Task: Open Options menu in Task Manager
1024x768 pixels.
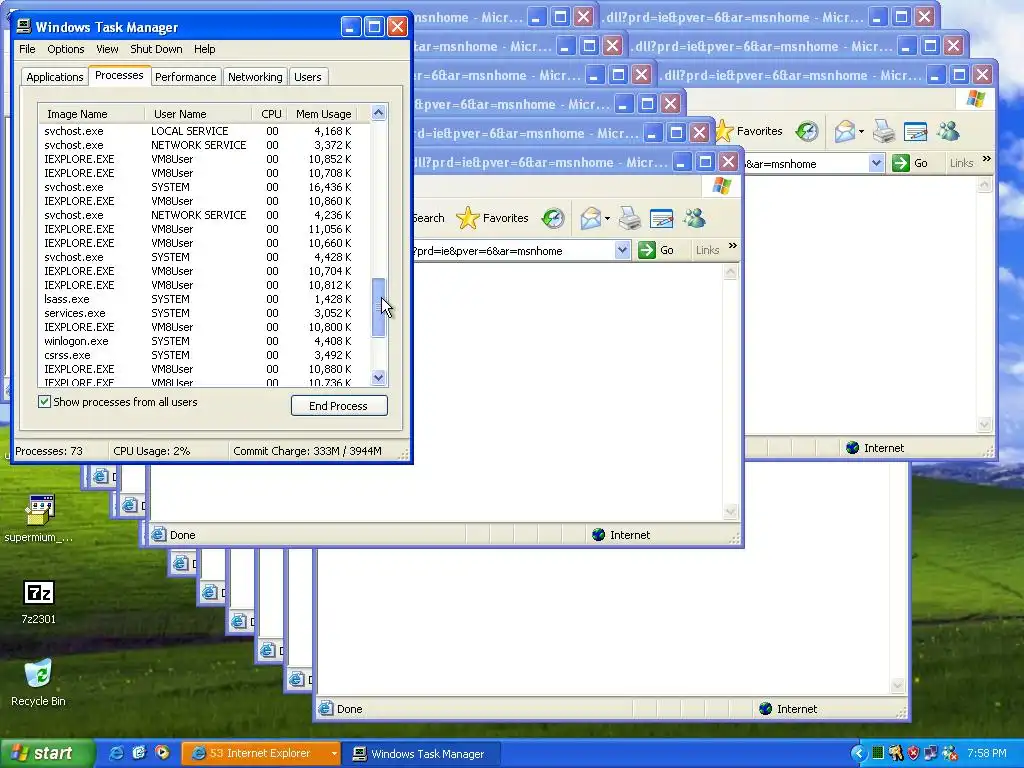Action: click(x=65, y=49)
